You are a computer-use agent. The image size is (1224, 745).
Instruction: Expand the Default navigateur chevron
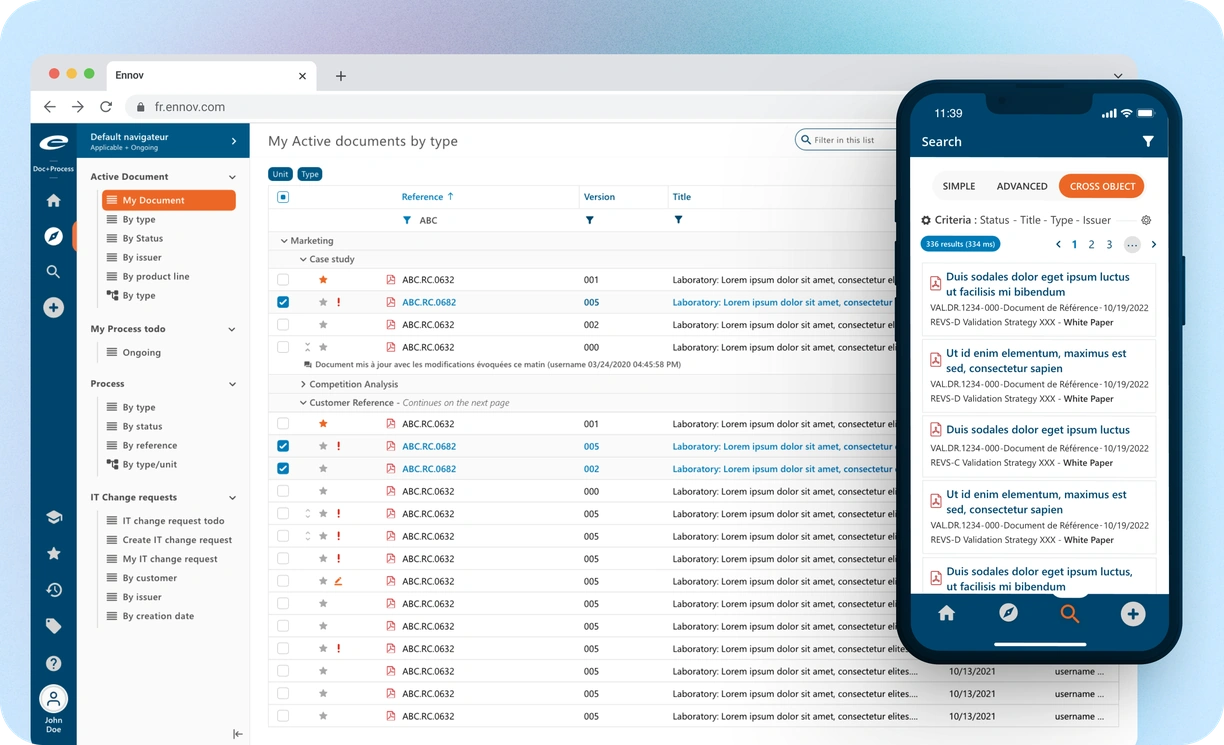click(234, 141)
